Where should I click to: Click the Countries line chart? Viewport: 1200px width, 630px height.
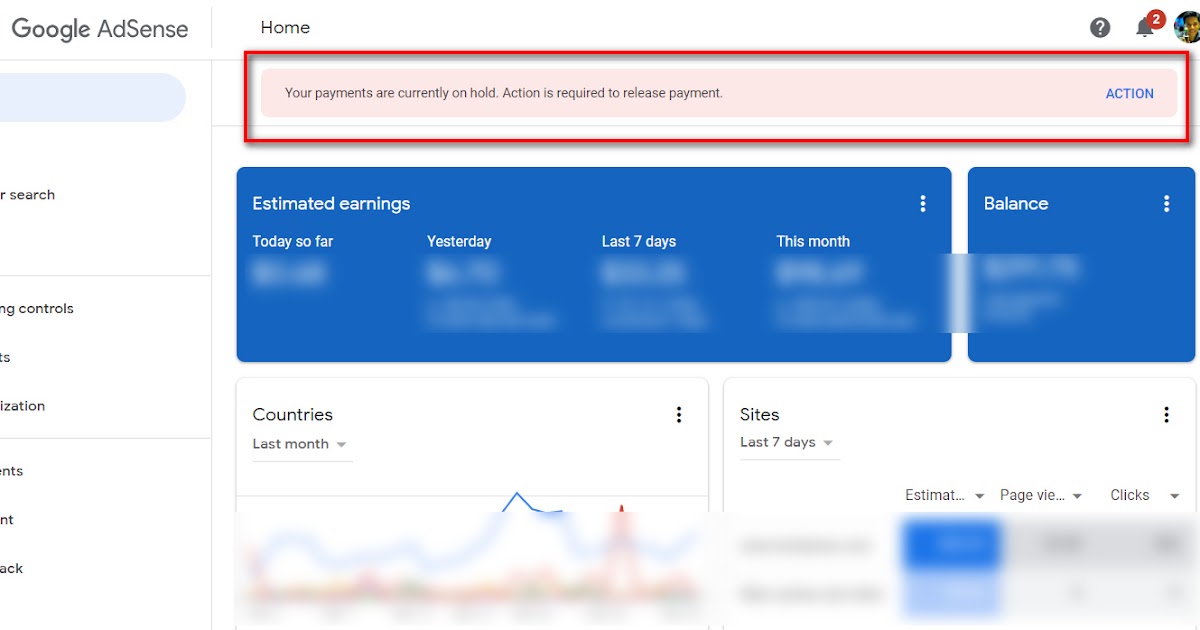(x=471, y=555)
